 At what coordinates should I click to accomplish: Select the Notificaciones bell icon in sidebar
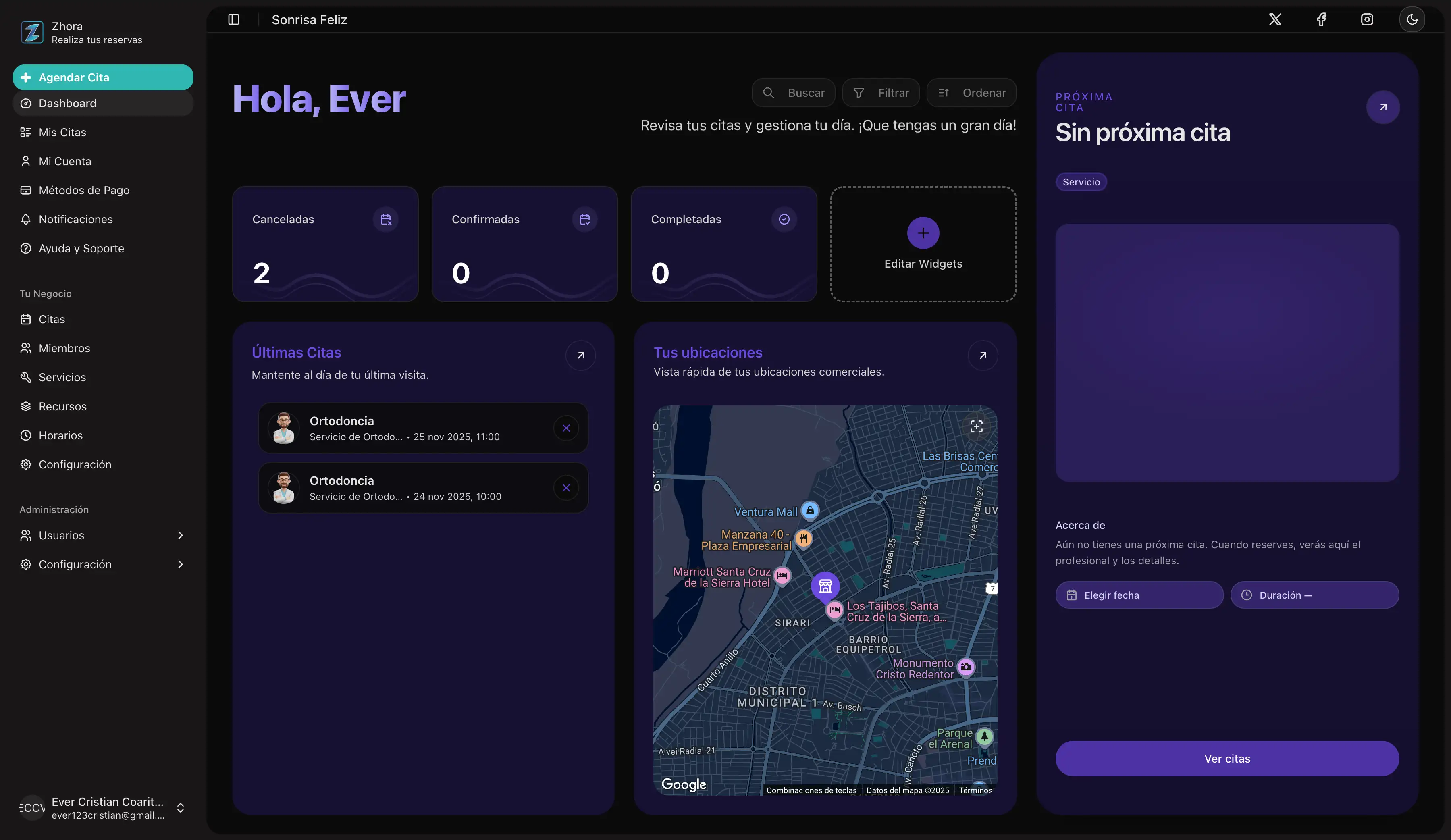pos(25,219)
